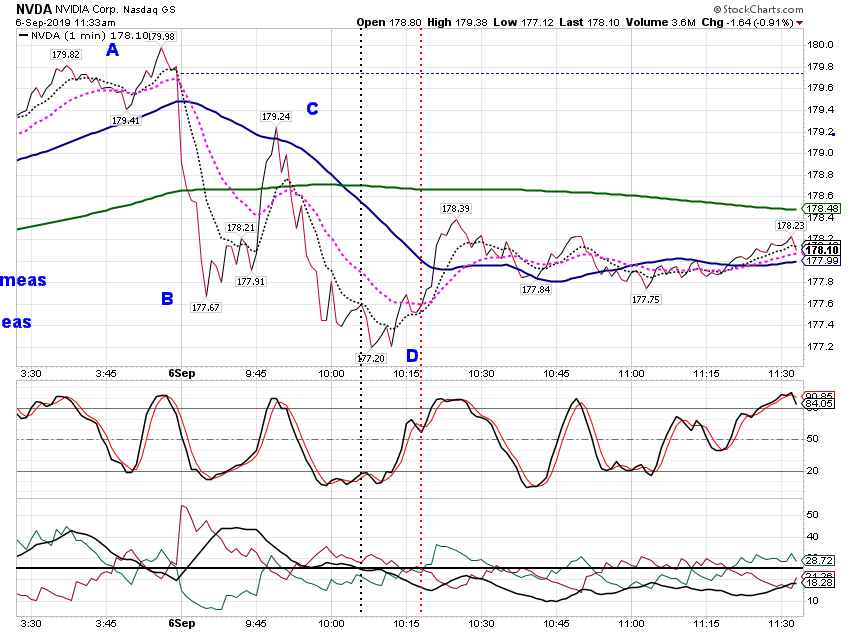850x633 pixels.
Task: Click the 178.39 price label
Action: tap(455, 209)
